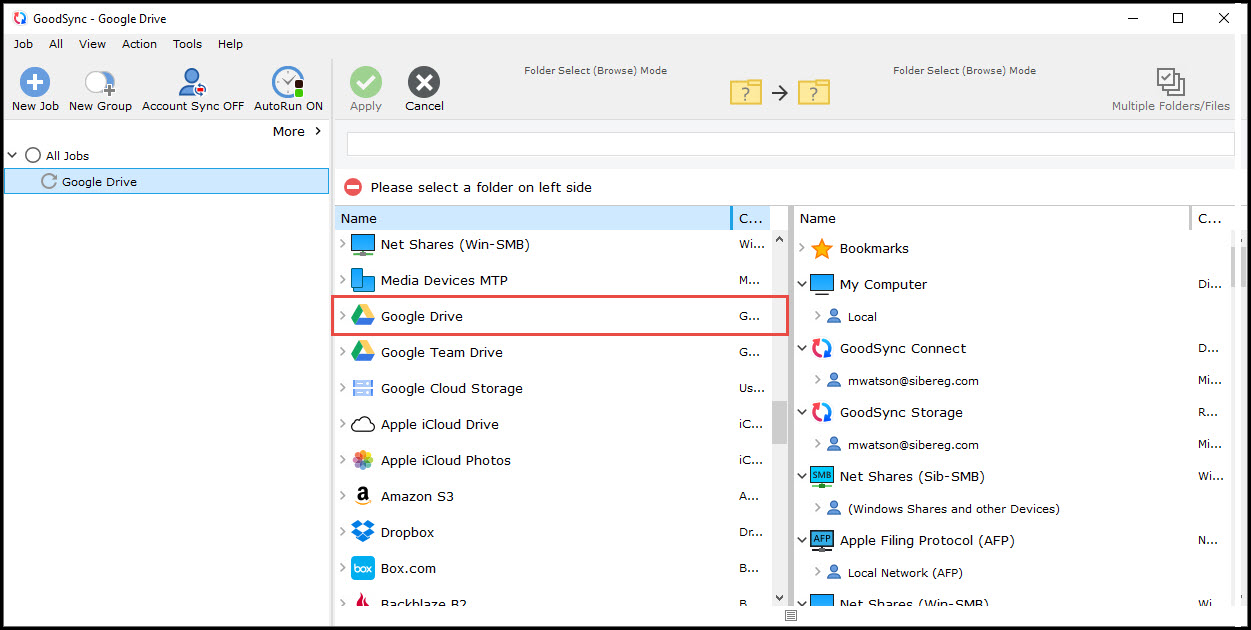Click the left list vertical scrollbar thumb

[x=779, y=422]
